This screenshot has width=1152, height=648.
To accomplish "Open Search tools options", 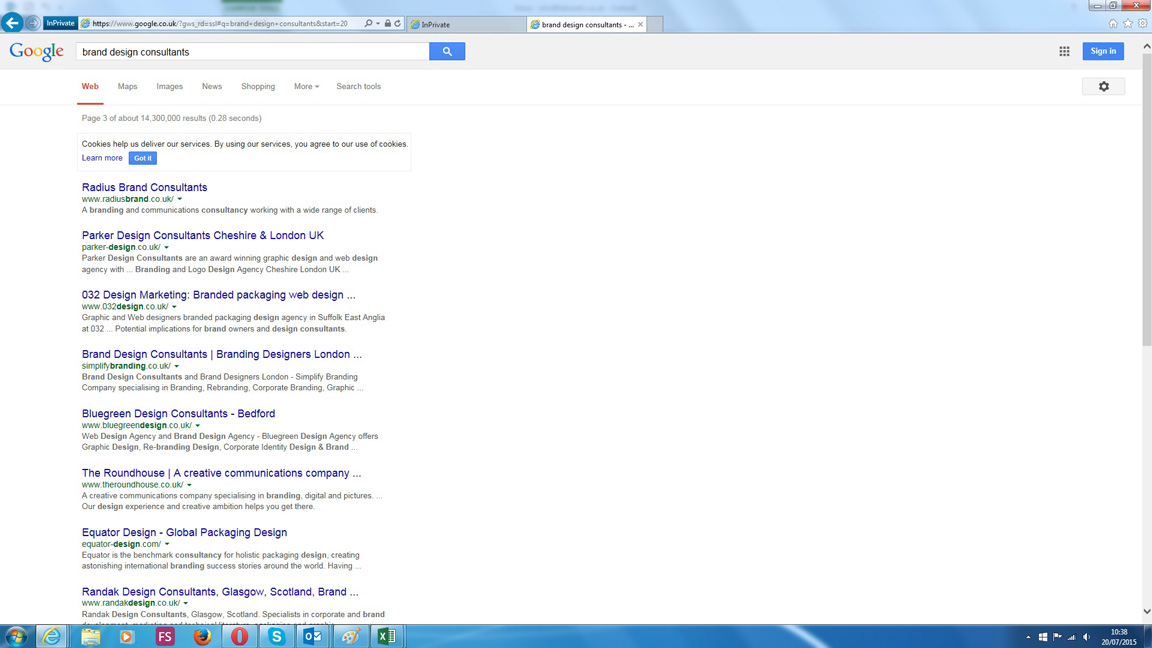I will [358, 87].
